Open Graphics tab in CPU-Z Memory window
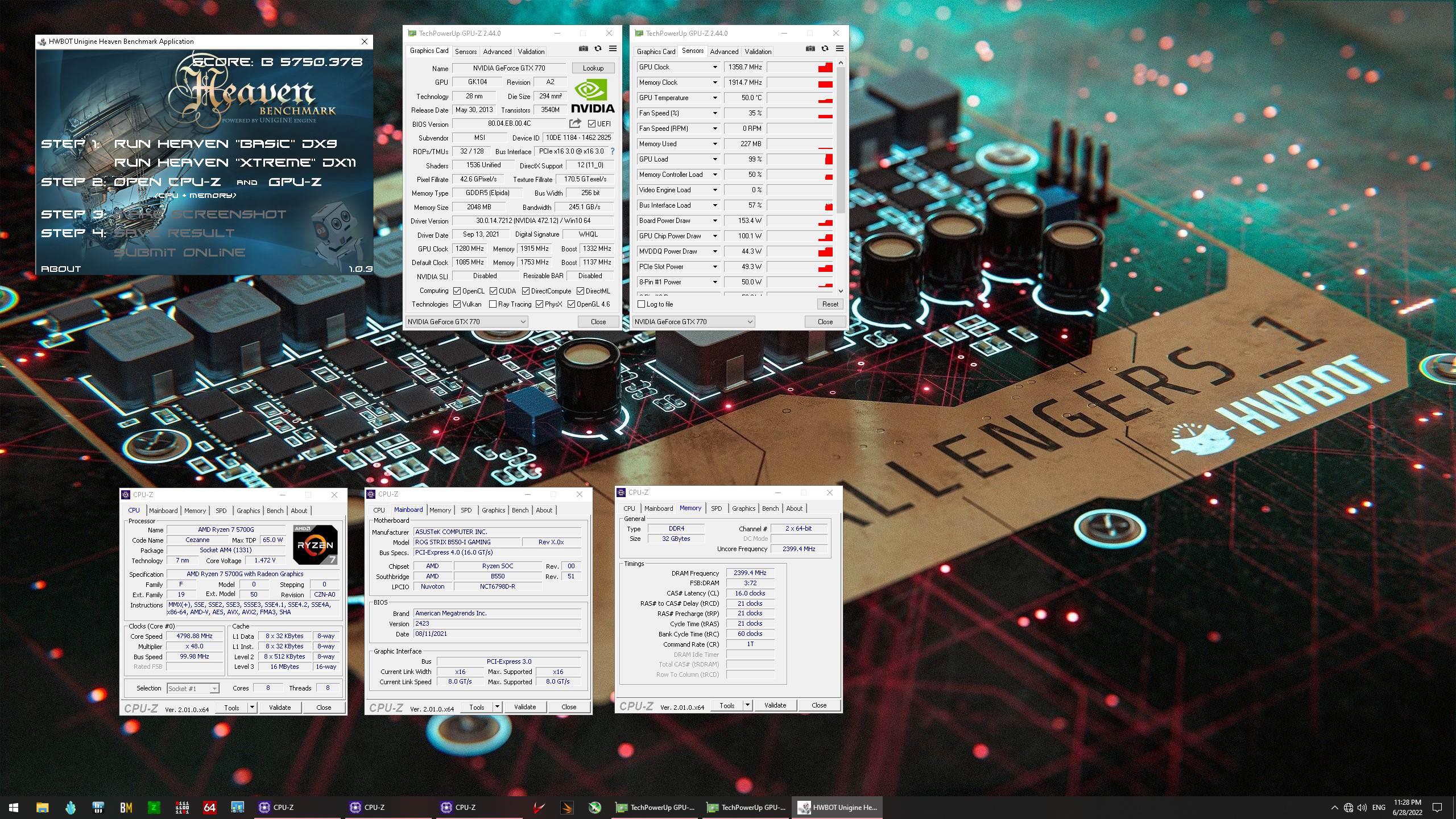 (743, 508)
